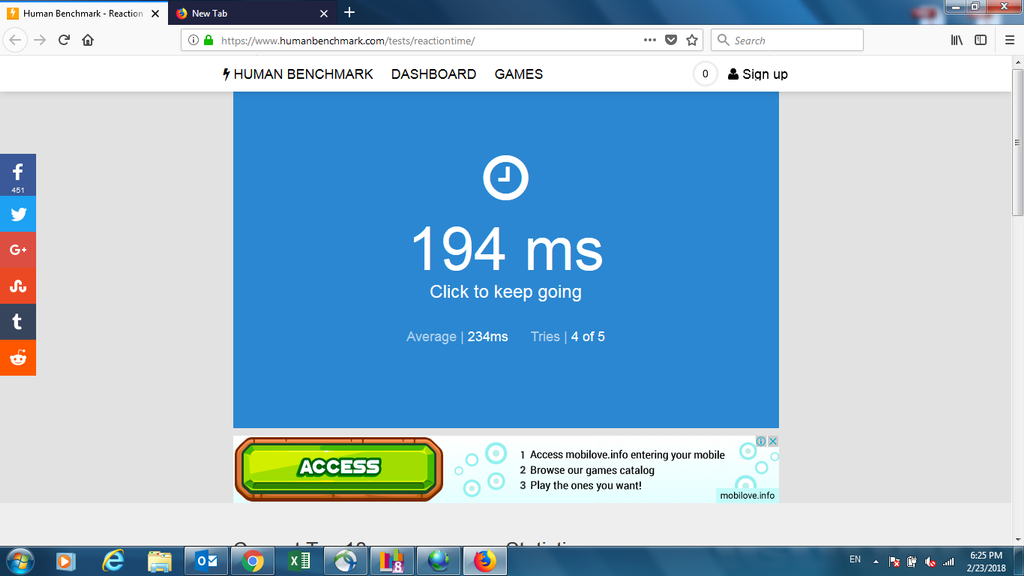Open the DASHBOARD page
1024x576 pixels.
pos(434,74)
